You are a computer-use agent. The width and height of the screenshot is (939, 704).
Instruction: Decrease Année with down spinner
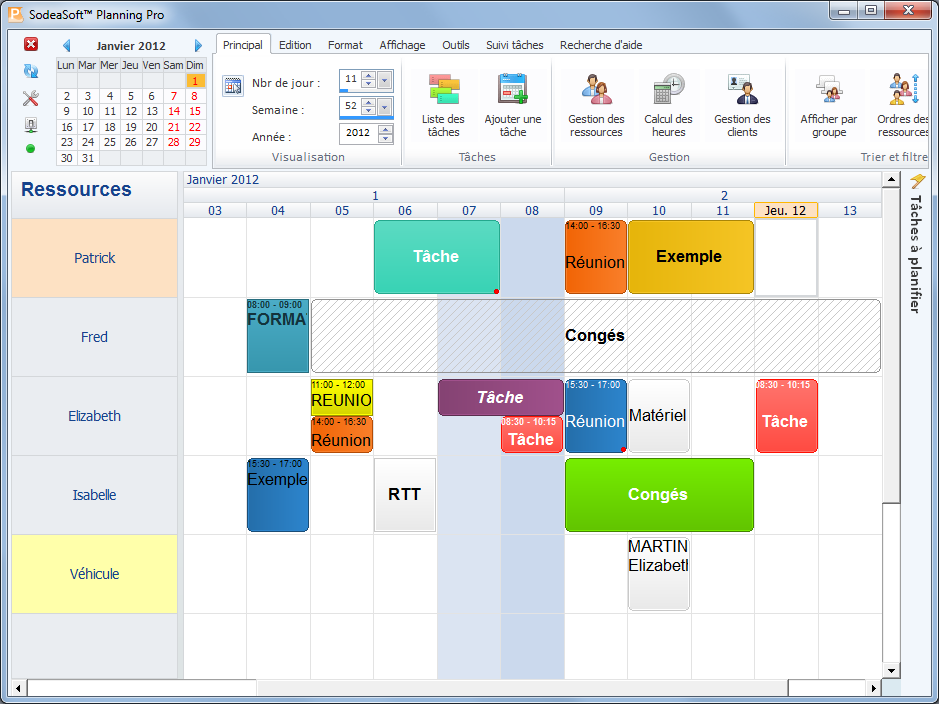386,138
